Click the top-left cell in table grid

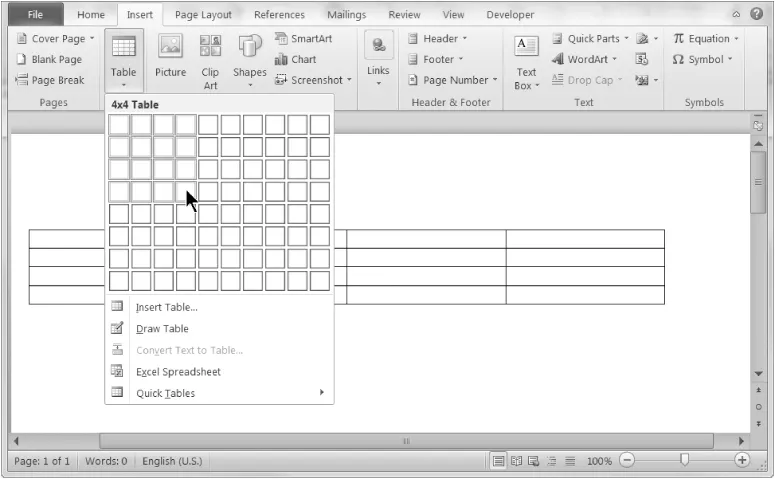[119, 125]
